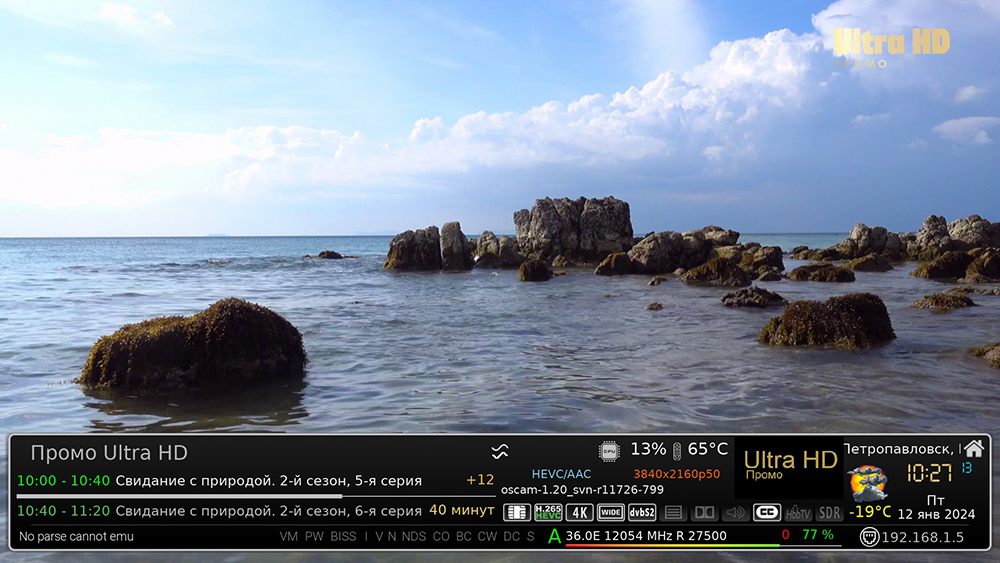Click the 36.0E 12054 MHz R 27500 transponder info

tap(646, 536)
